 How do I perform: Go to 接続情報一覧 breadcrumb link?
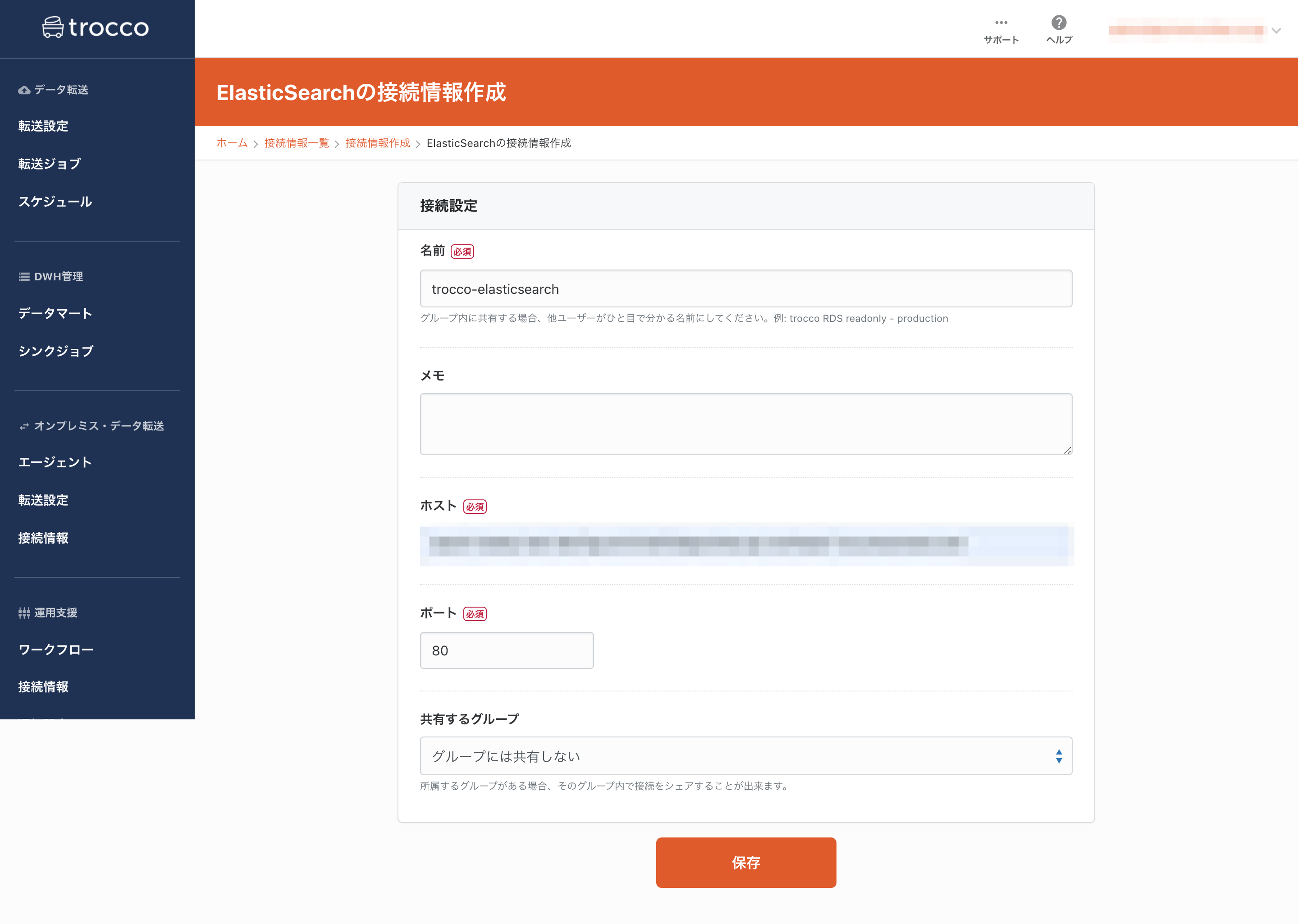297,143
